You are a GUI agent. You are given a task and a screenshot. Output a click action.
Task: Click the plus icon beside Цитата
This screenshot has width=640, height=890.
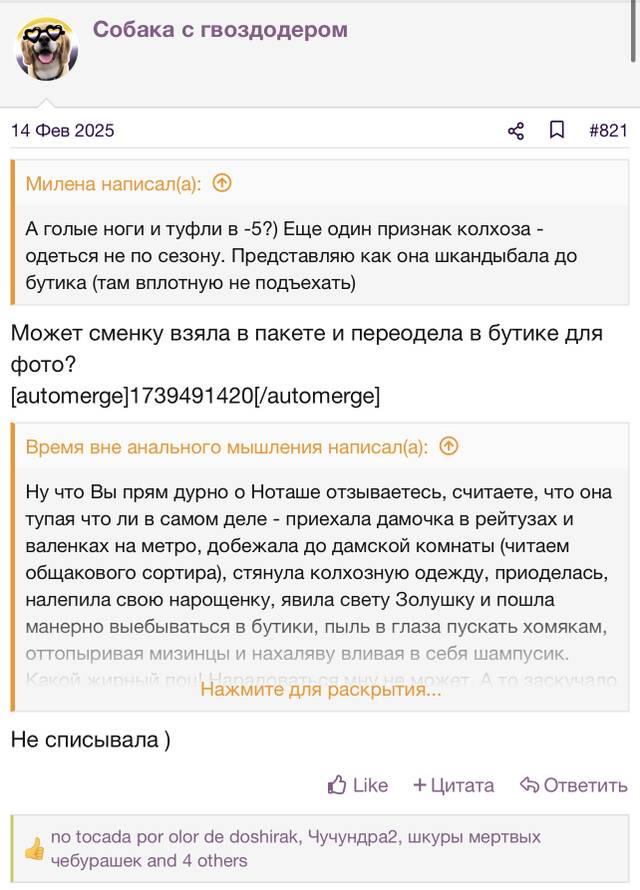coord(420,785)
